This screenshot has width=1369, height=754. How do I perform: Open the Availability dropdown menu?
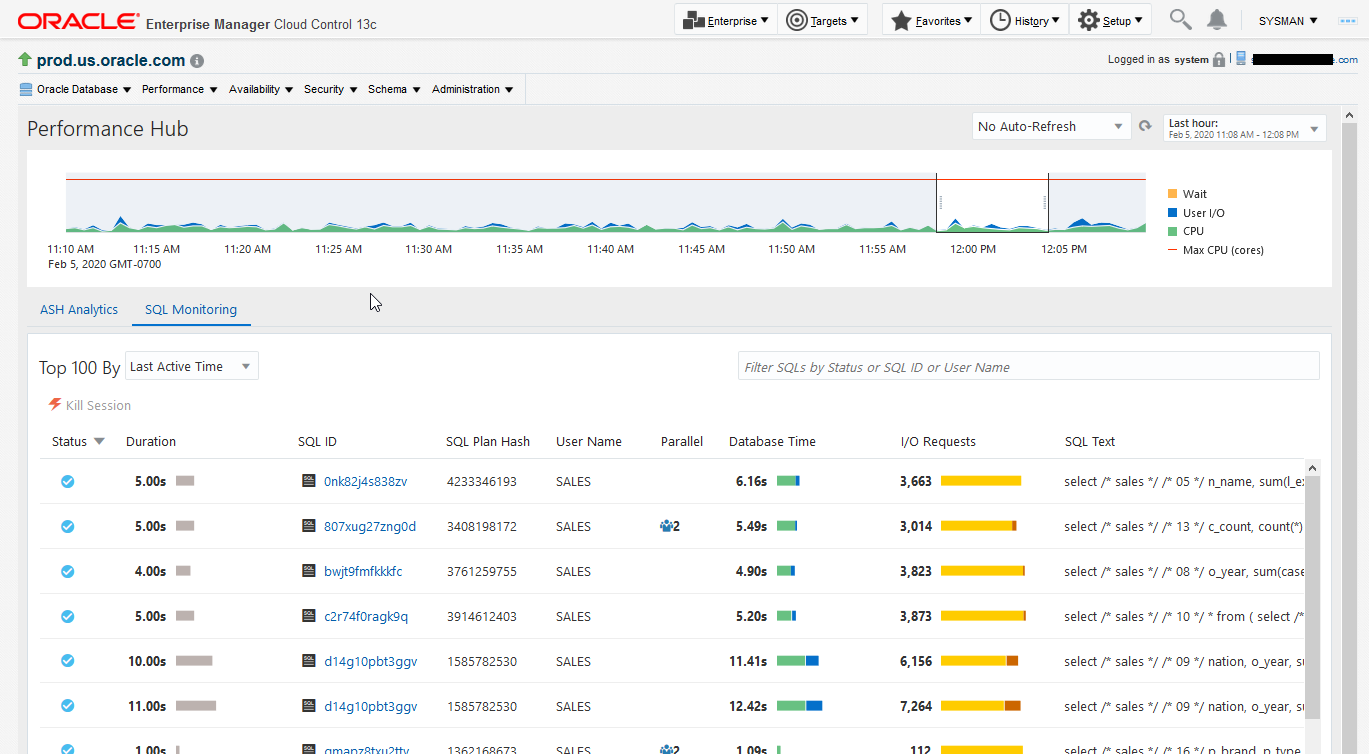pyautogui.click(x=261, y=89)
